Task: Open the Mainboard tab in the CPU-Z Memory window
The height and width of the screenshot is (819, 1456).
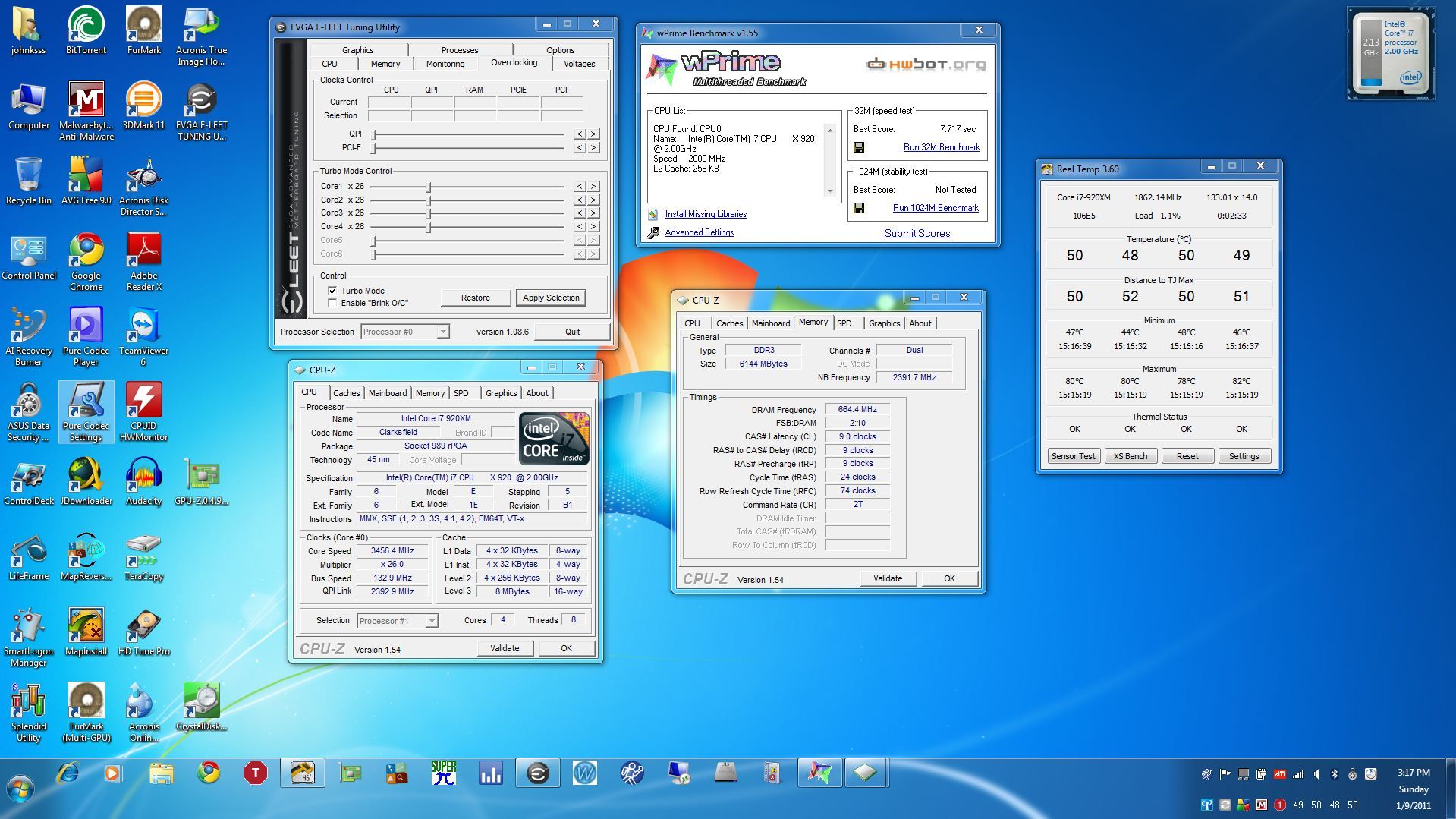Action: 770,323
